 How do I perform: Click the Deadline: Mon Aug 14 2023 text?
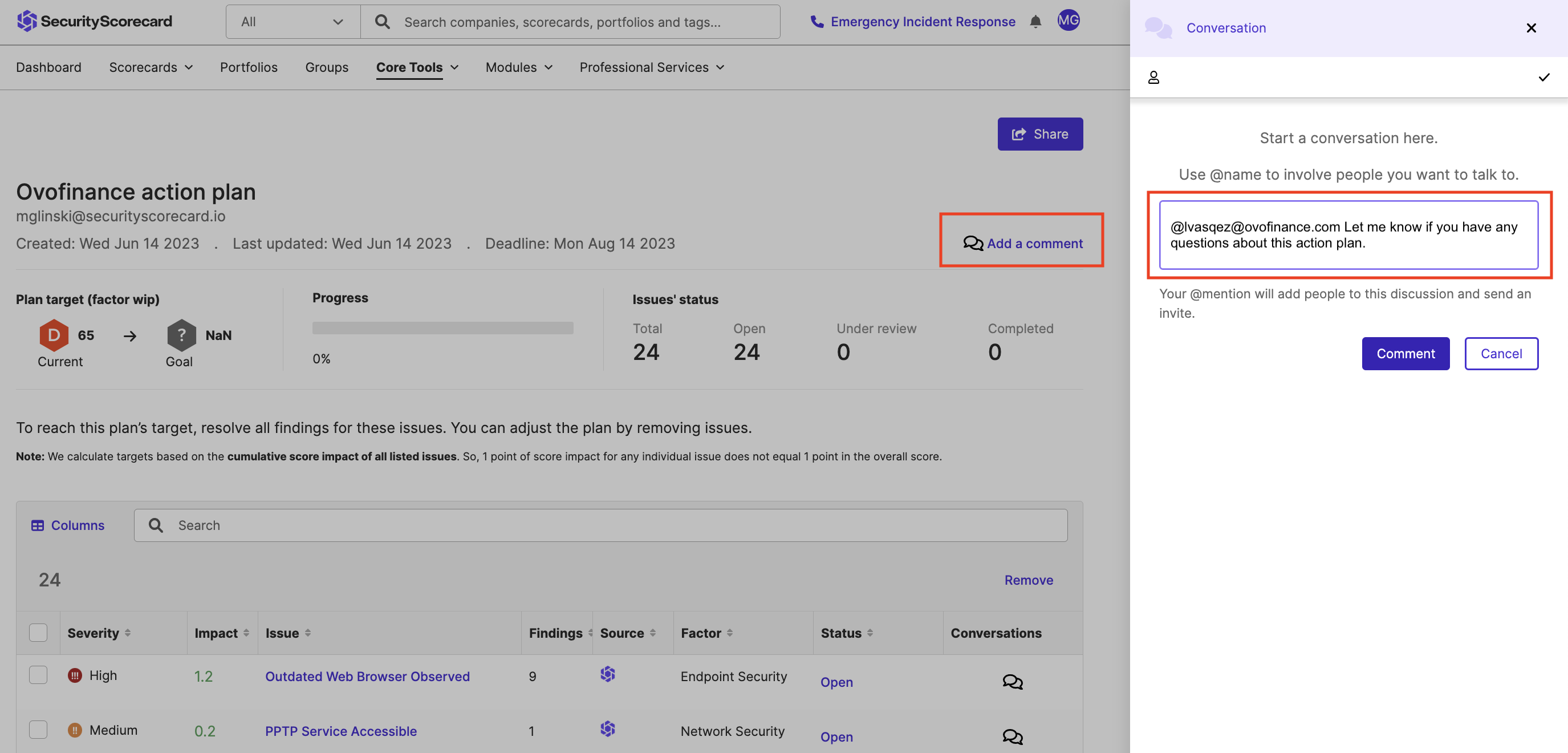tap(579, 243)
